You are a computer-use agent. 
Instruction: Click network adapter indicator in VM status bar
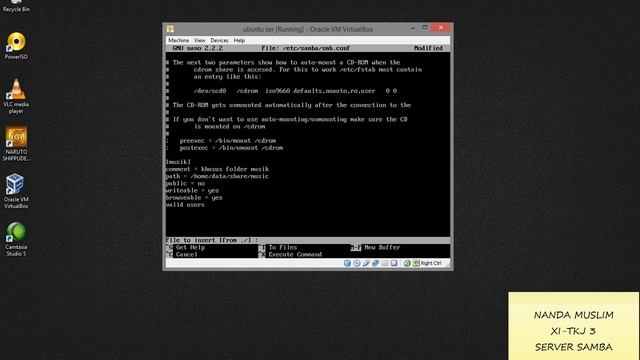(x=376, y=263)
